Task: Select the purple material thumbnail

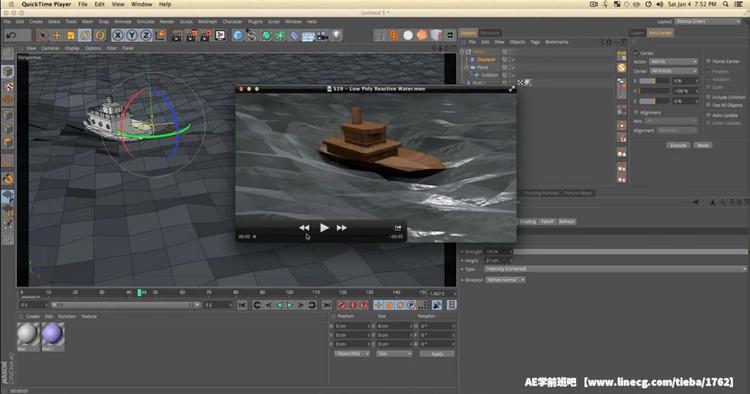Action: (x=53, y=334)
